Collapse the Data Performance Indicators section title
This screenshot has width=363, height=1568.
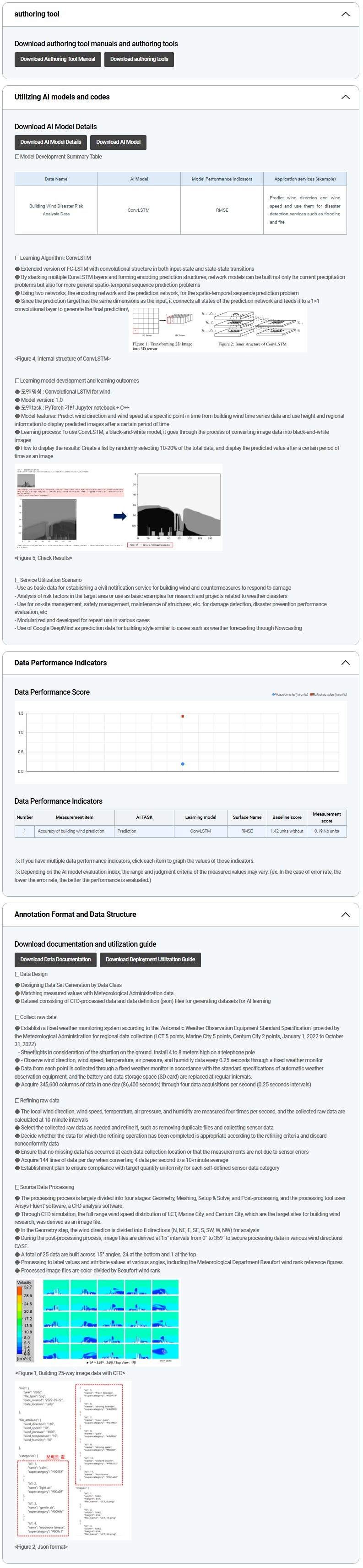[x=60, y=662]
